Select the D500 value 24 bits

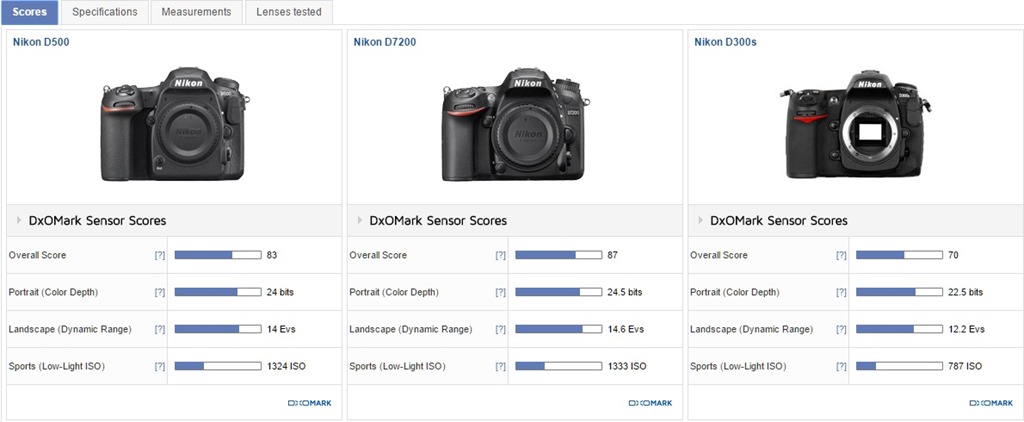point(280,293)
